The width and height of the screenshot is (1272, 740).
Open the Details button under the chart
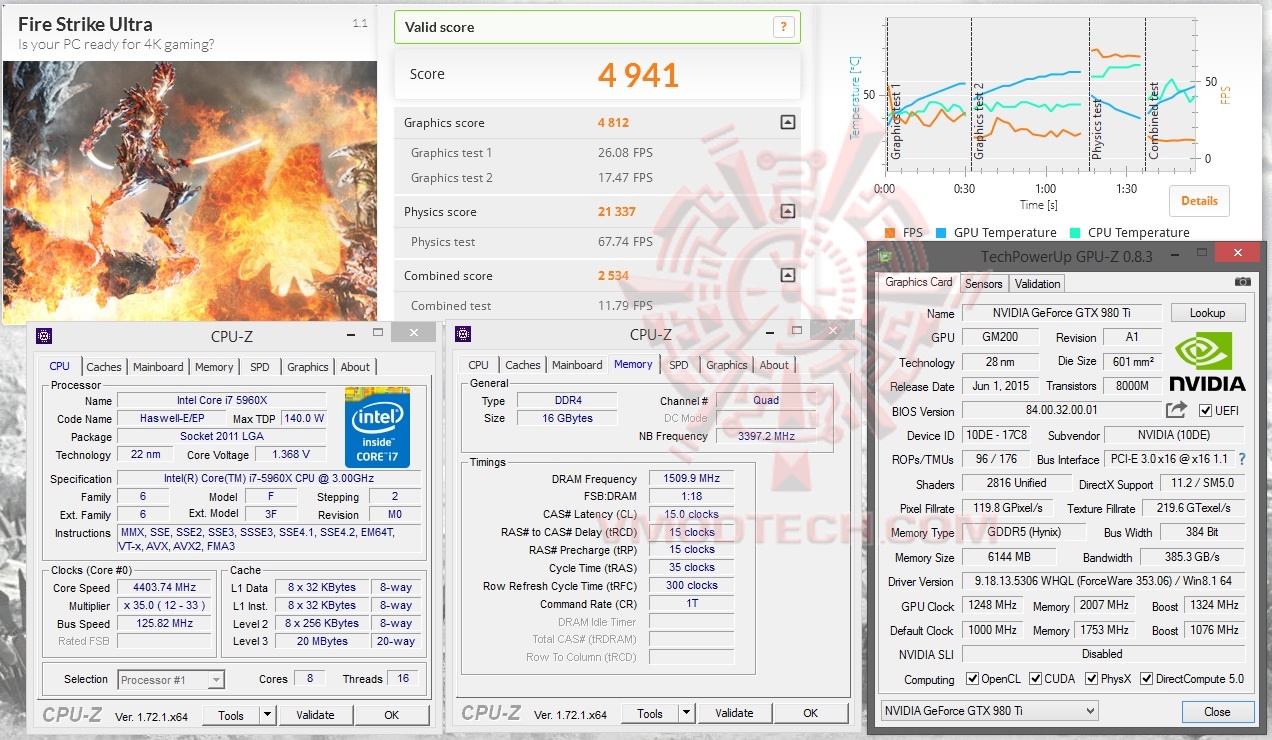[x=1199, y=200]
